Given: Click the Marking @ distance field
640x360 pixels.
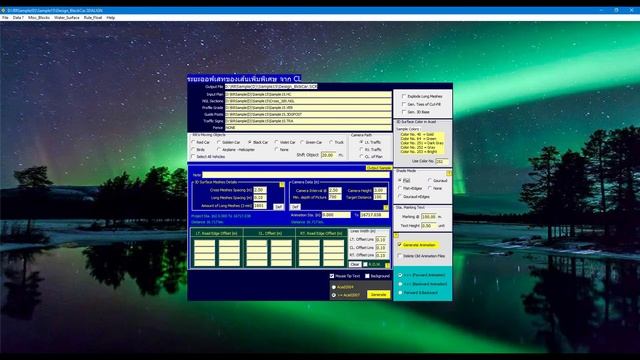Looking at the screenshot, I should [x=429, y=217].
